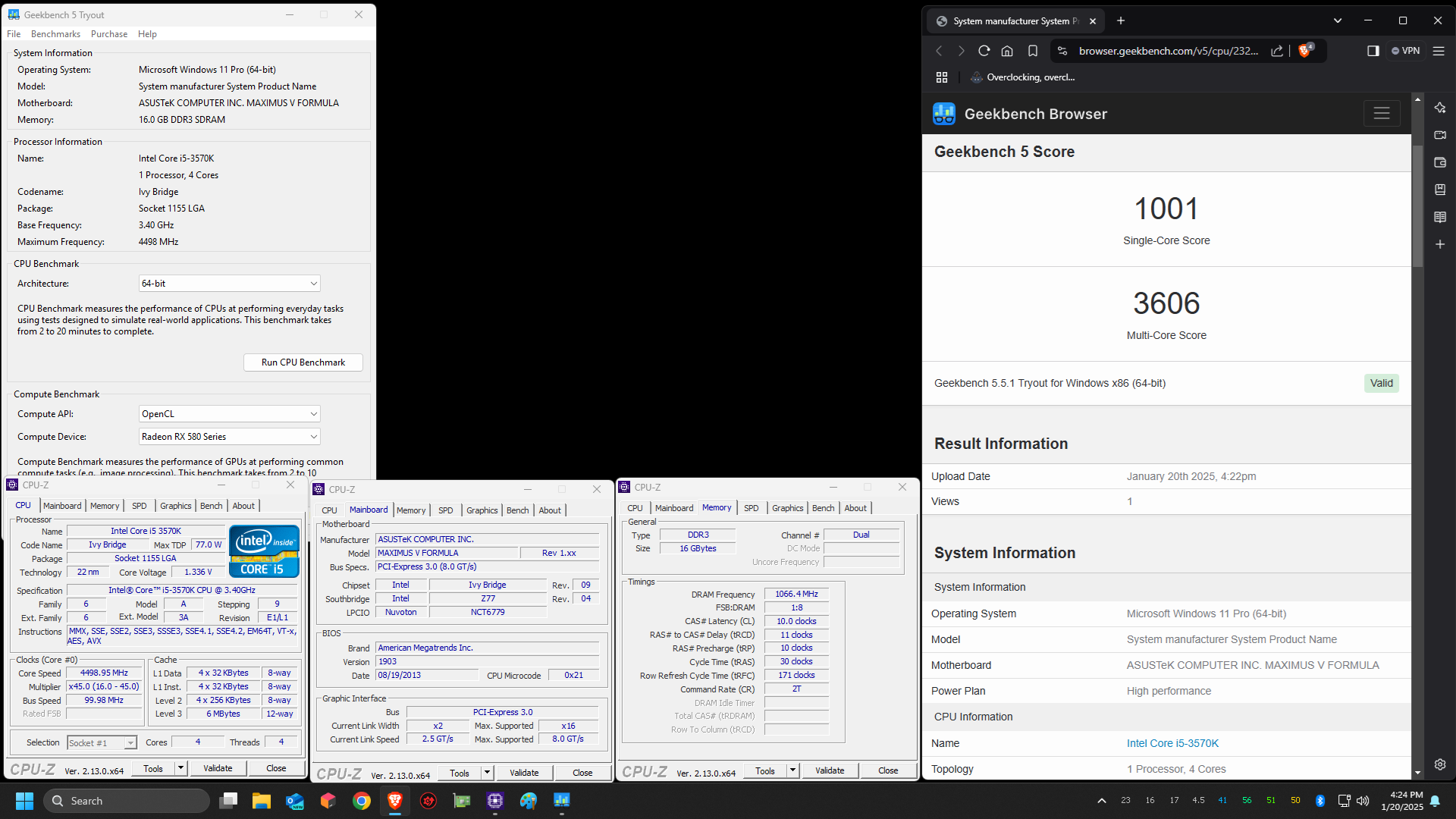Open sidebar settings gear icon
1456x819 pixels.
(1440, 764)
